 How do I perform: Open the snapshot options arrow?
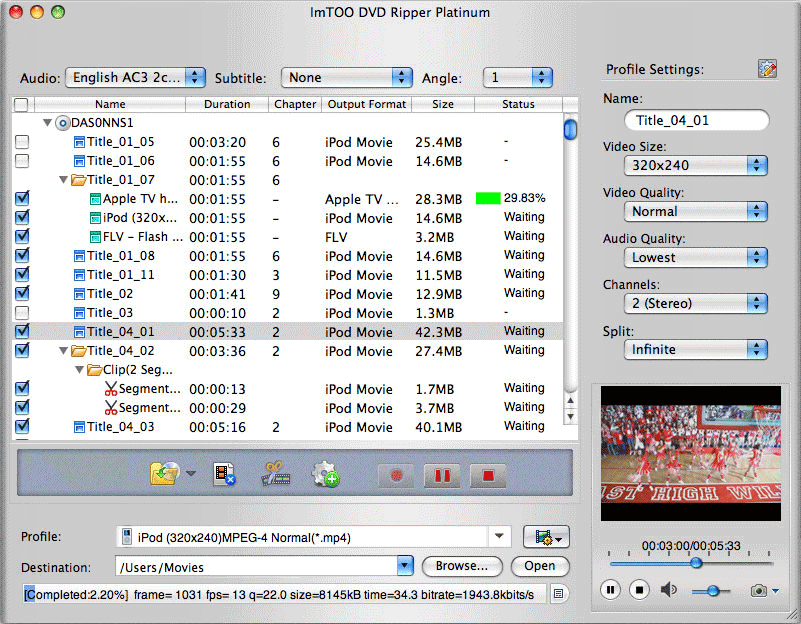(x=775, y=591)
